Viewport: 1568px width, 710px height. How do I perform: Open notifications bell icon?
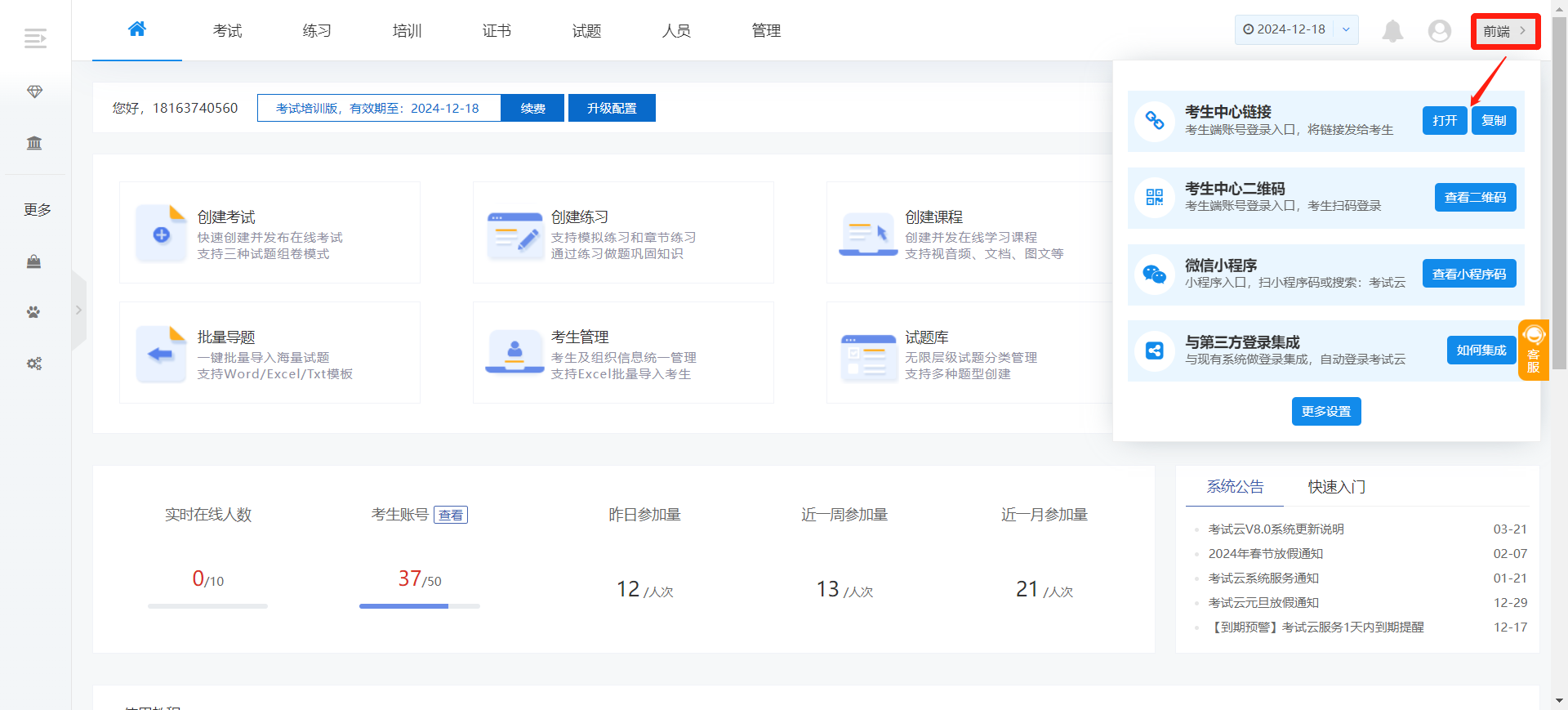pos(1392,31)
